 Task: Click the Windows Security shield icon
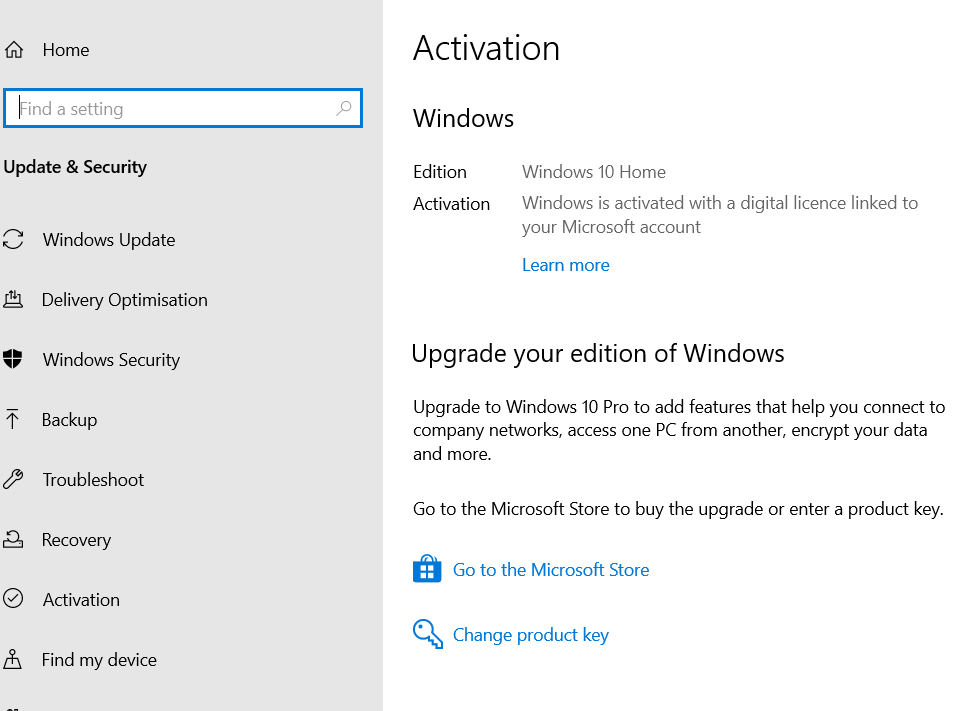12,359
